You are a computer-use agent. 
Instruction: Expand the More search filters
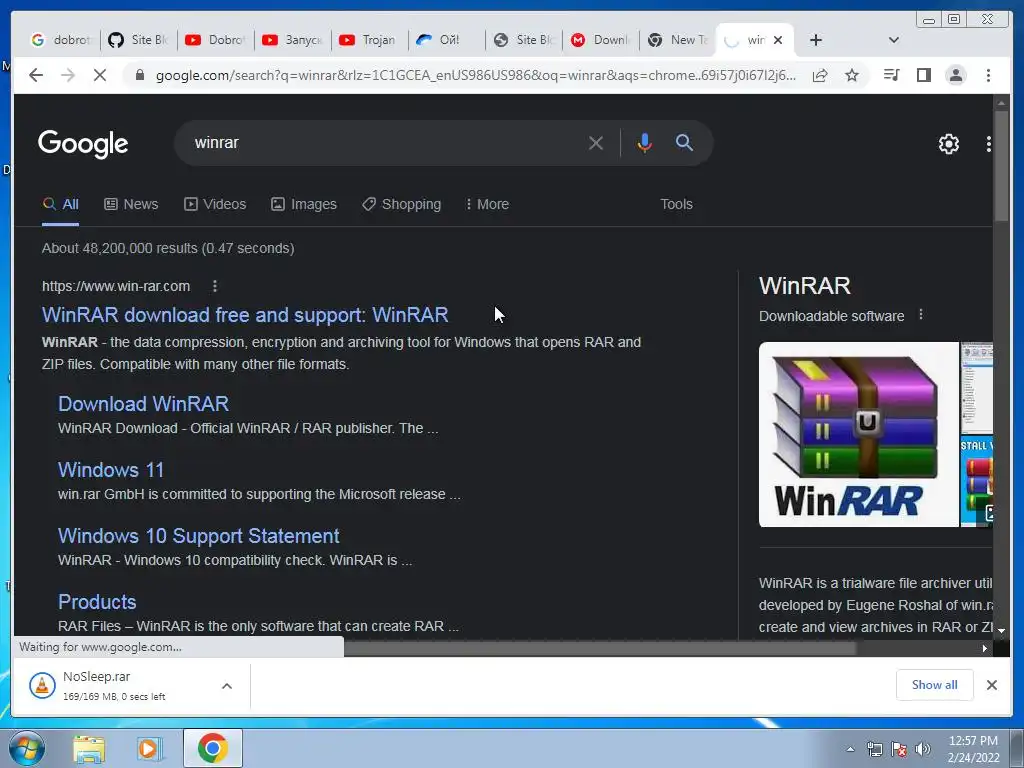[487, 204]
